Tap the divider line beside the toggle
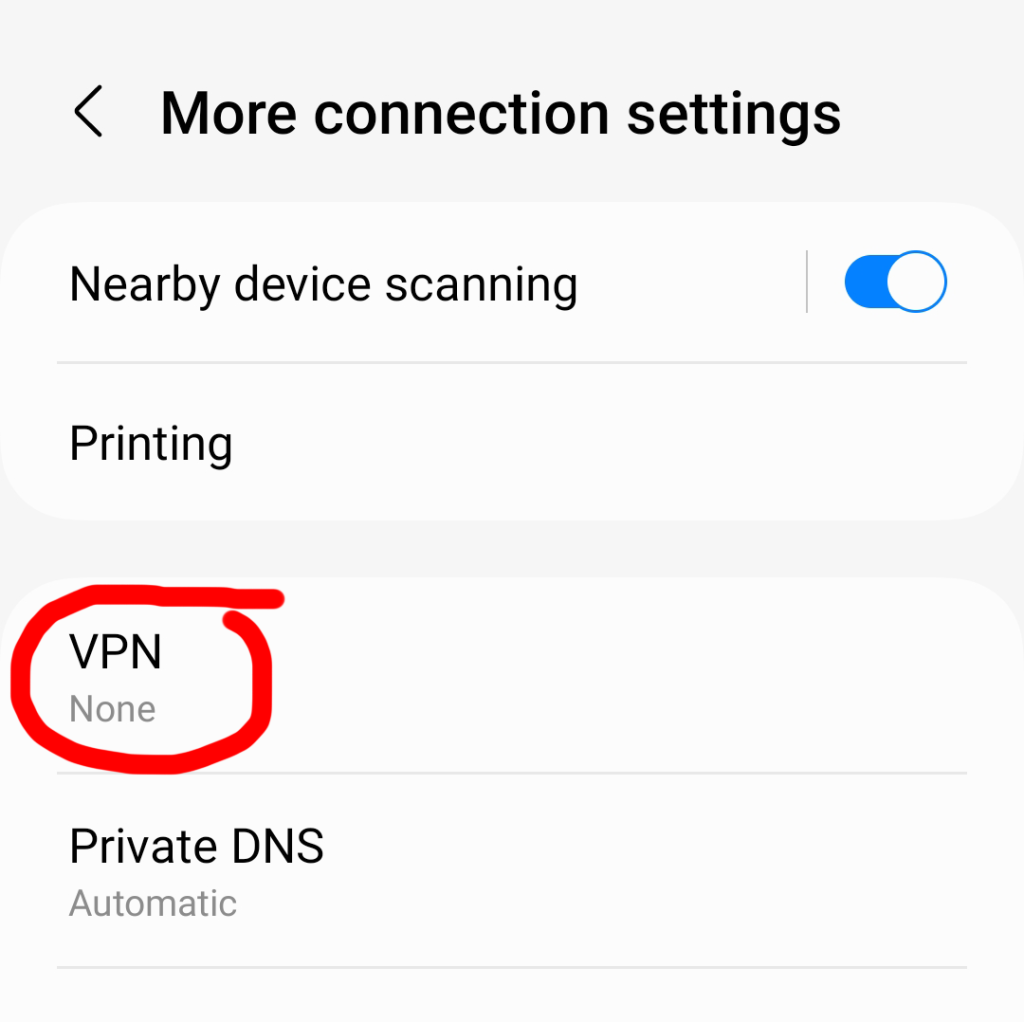The image size is (1024, 1022). click(807, 281)
